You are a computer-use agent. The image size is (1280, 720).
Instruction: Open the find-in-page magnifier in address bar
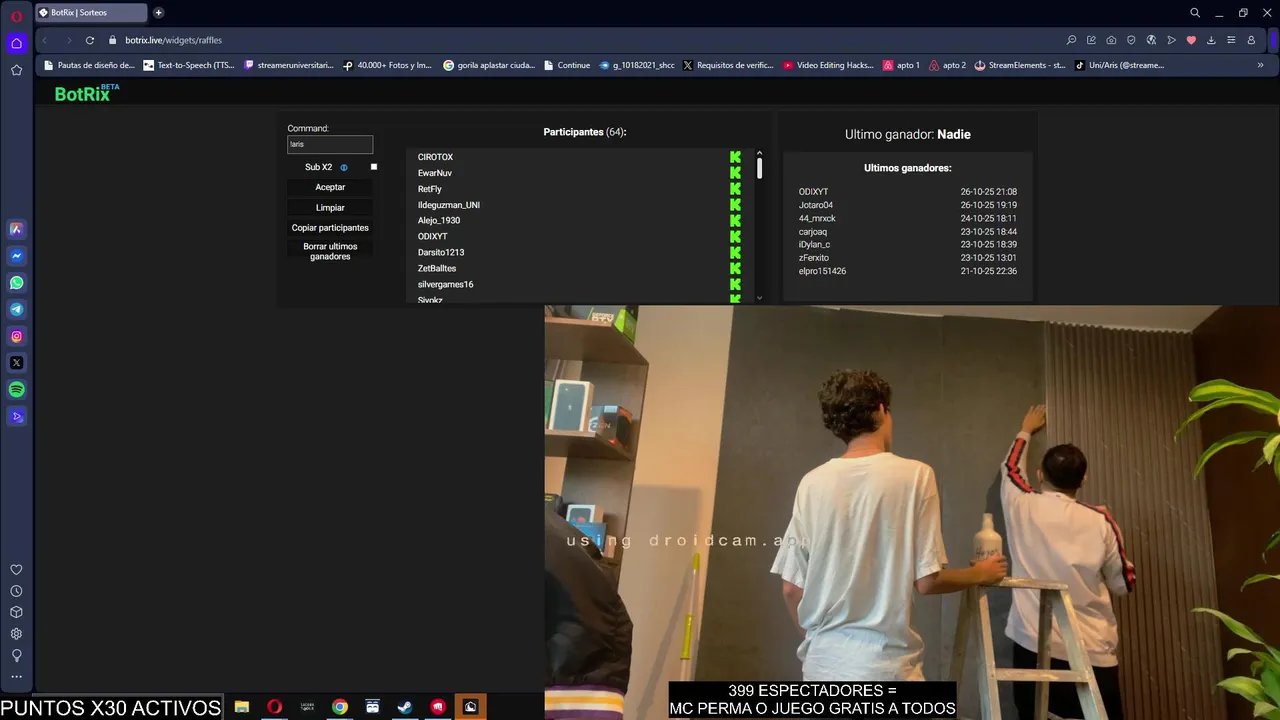(x=1071, y=40)
